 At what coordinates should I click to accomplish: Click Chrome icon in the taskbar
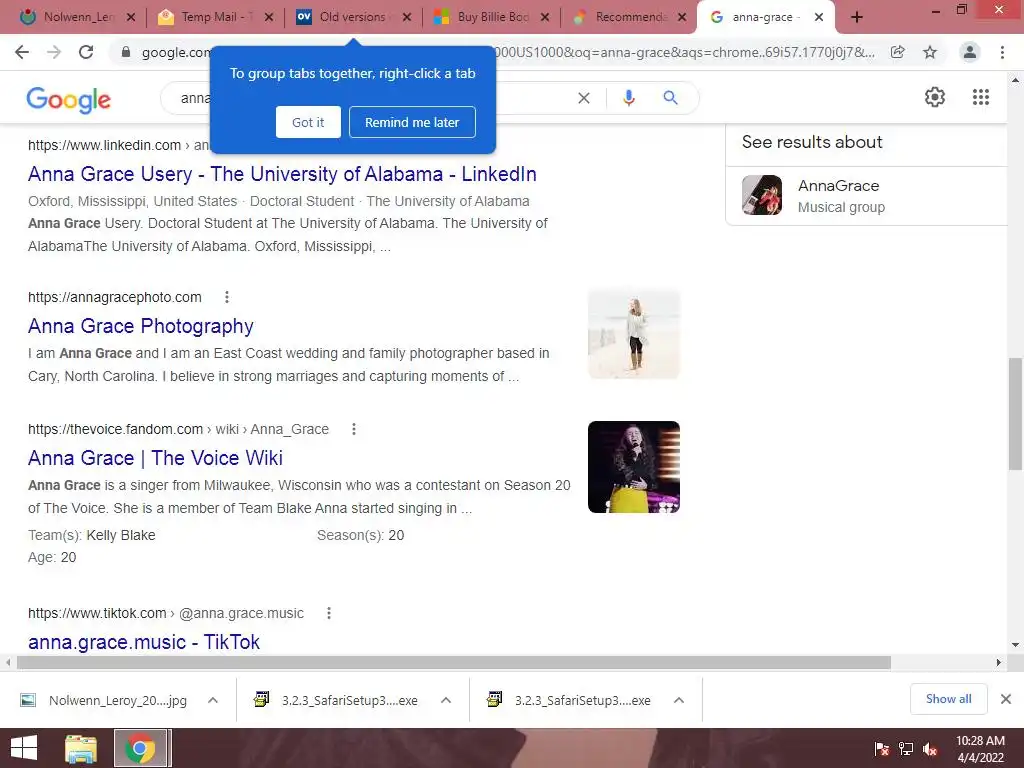tap(140, 748)
